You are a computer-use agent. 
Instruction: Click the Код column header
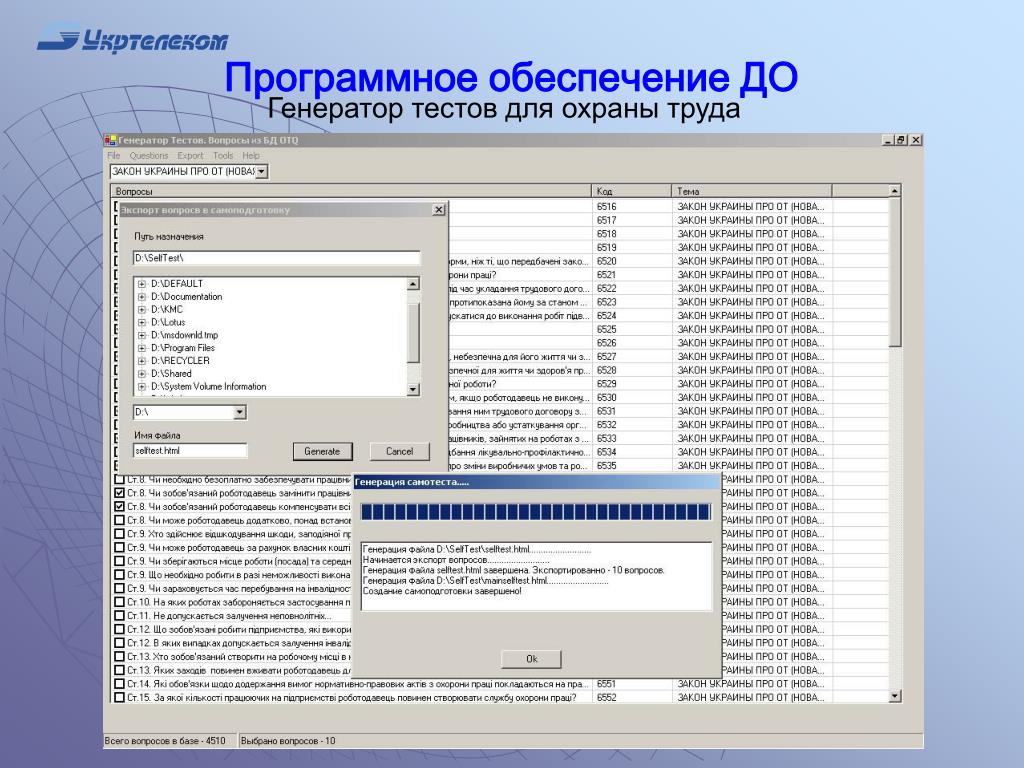[632, 191]
